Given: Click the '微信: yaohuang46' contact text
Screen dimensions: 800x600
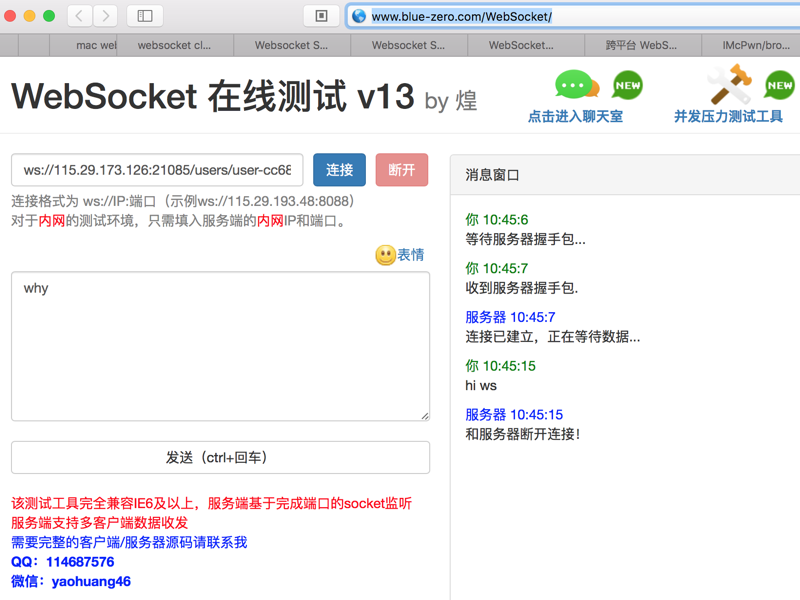Looking at the screenshot, I should point(71,582).
